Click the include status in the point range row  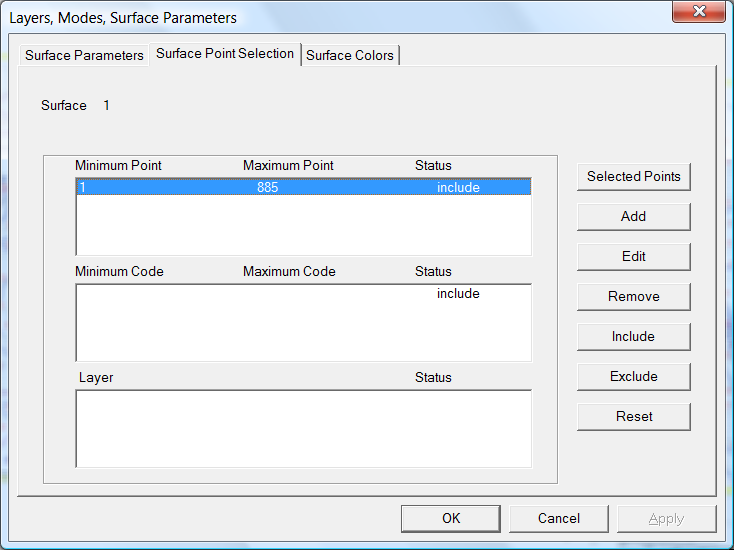(x=458, y=187)
